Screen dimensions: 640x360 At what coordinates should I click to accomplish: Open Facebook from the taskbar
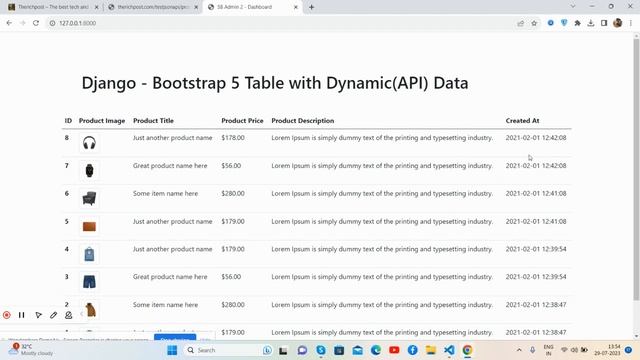[413, 350]
